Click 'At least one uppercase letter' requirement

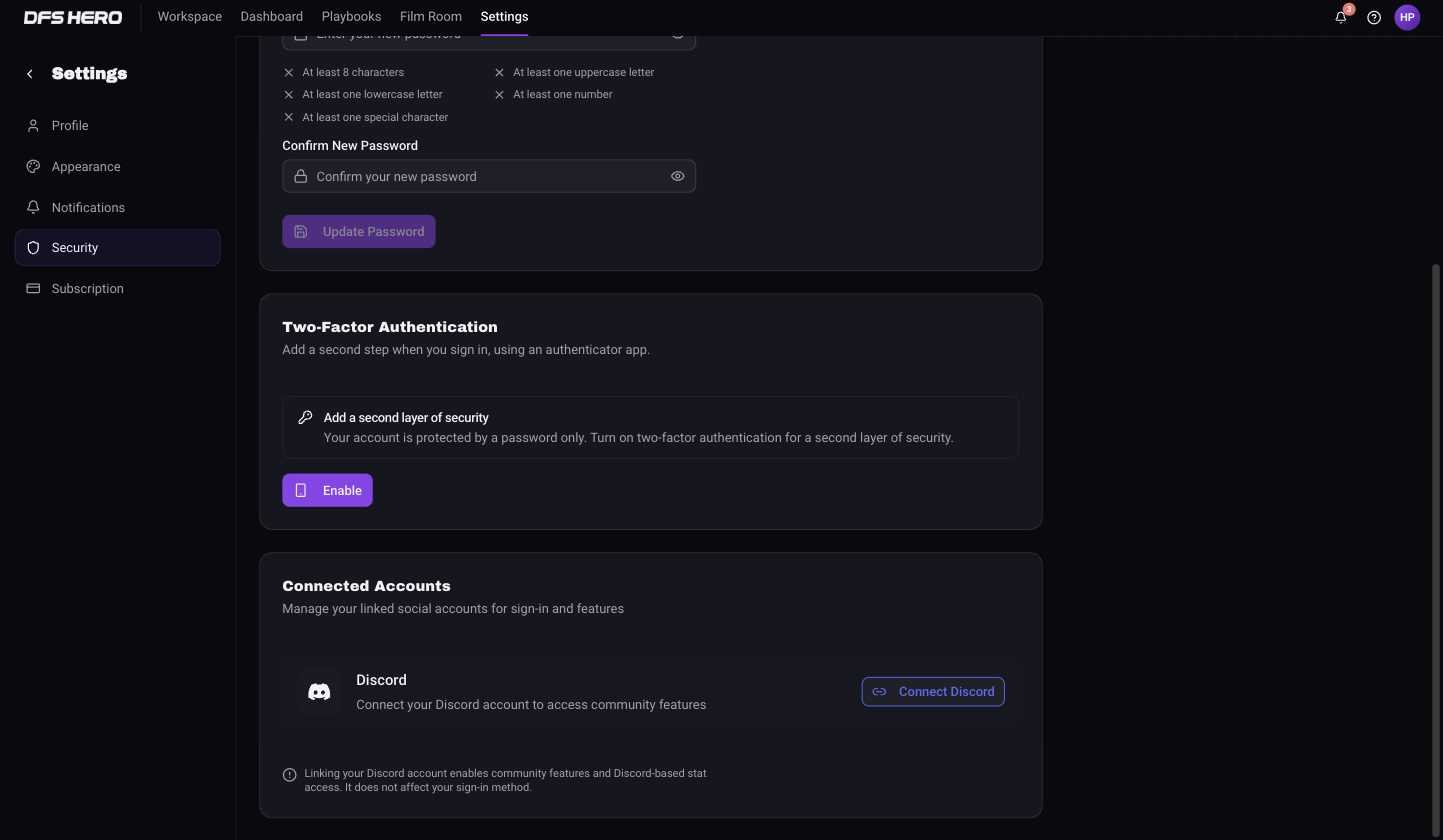coord(584,72)
